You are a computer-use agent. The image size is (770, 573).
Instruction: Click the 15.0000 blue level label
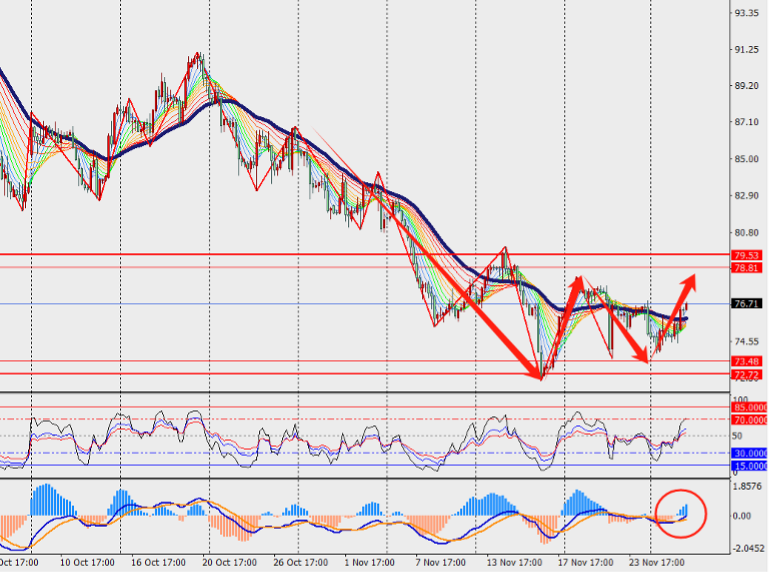(x=750, y=466)
